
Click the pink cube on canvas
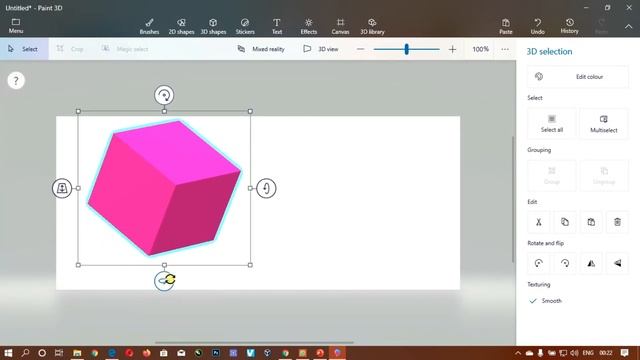(164, 188)
